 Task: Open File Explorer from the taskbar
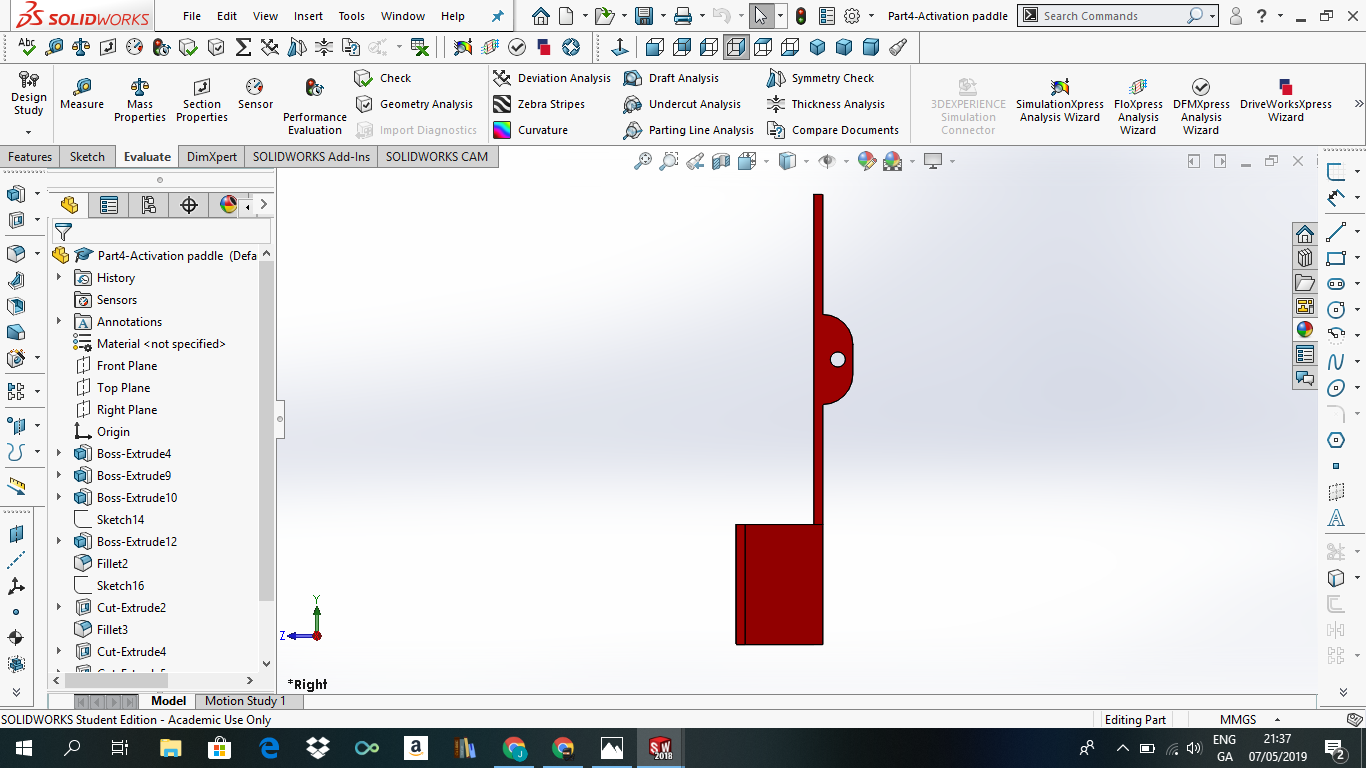[171, 748]
